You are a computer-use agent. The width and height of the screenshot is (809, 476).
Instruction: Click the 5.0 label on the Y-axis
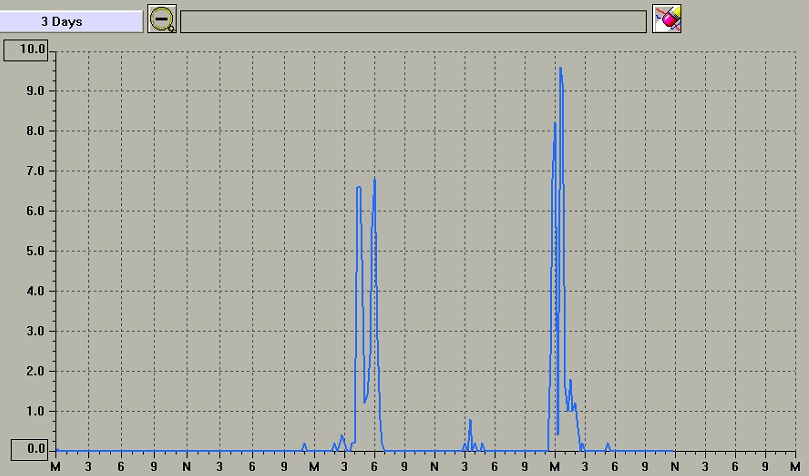click(35, 251)
